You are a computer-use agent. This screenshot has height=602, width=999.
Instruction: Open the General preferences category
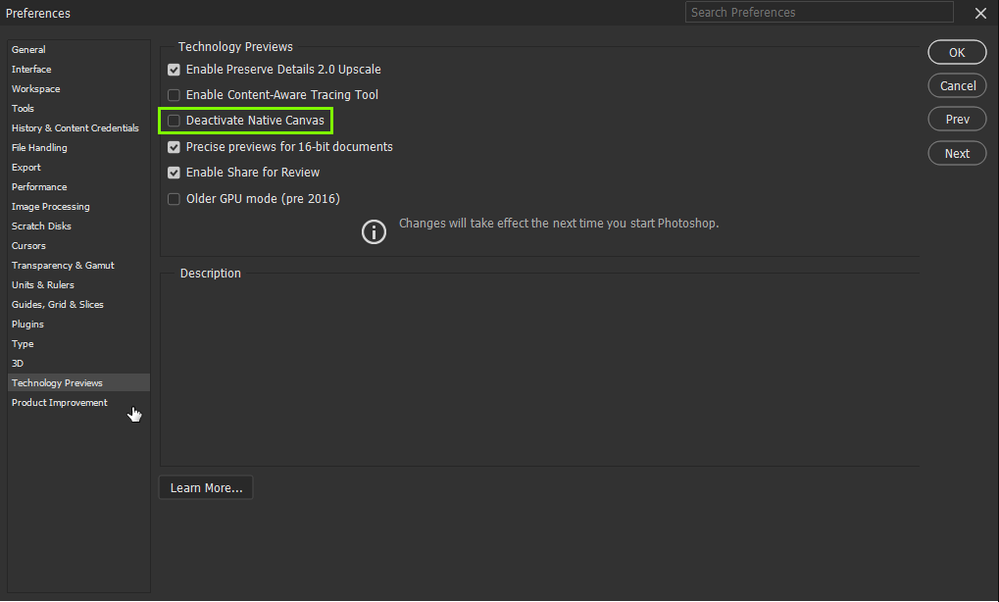coord(29,50)
